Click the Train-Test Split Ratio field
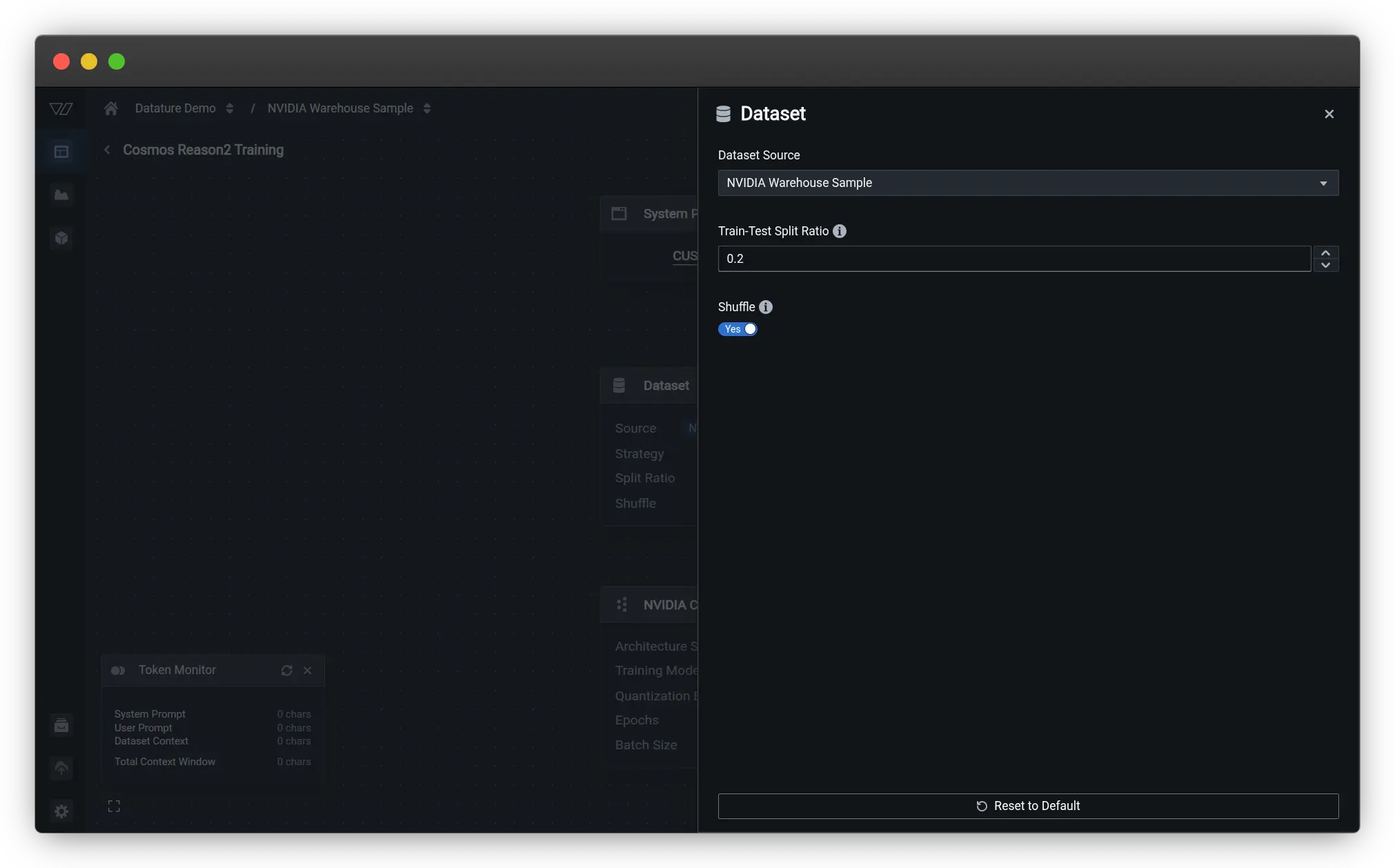This screenshot has width=1395, height=868. [1013, 259]
